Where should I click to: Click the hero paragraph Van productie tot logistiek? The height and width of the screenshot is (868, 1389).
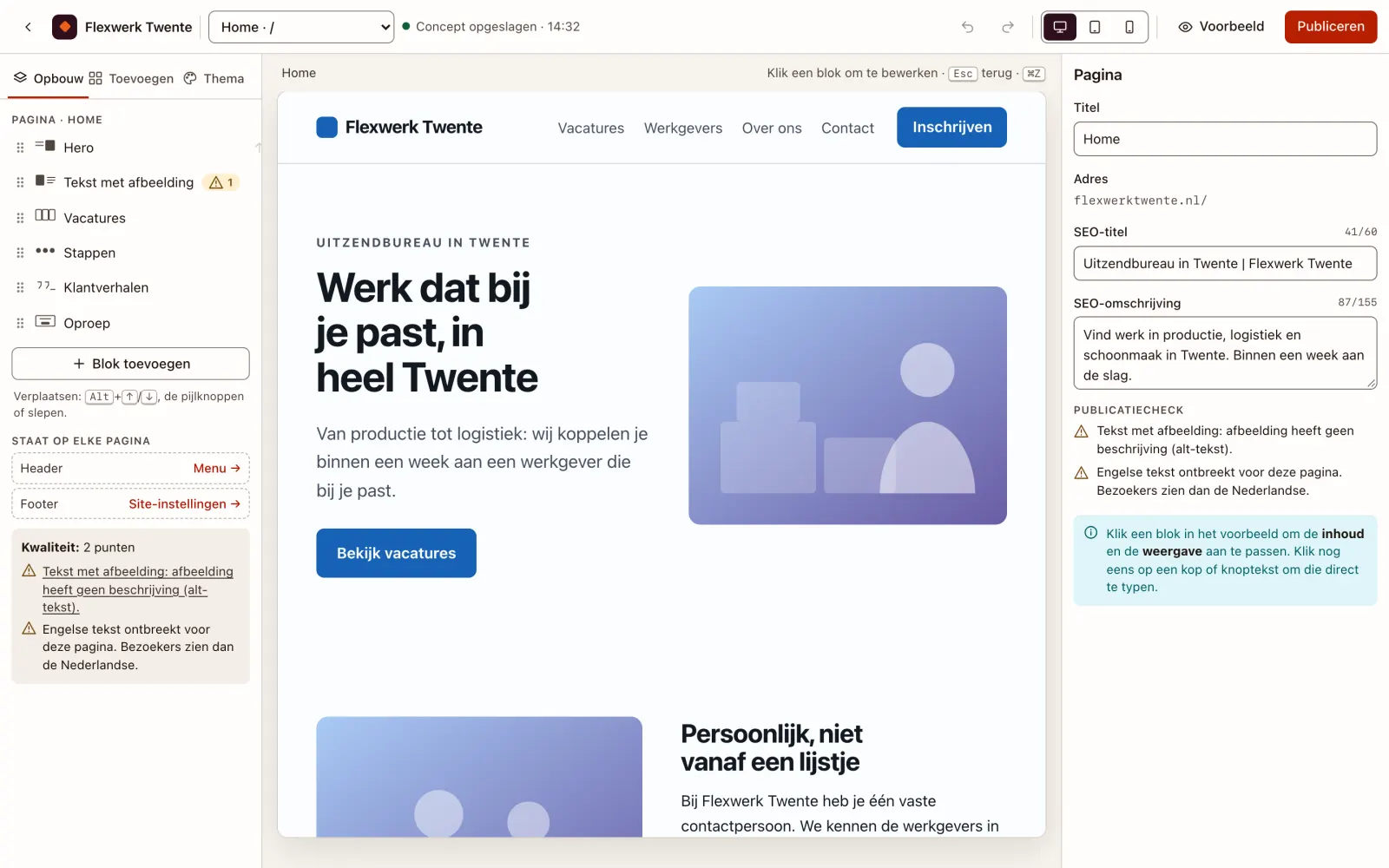click(482, 463)
